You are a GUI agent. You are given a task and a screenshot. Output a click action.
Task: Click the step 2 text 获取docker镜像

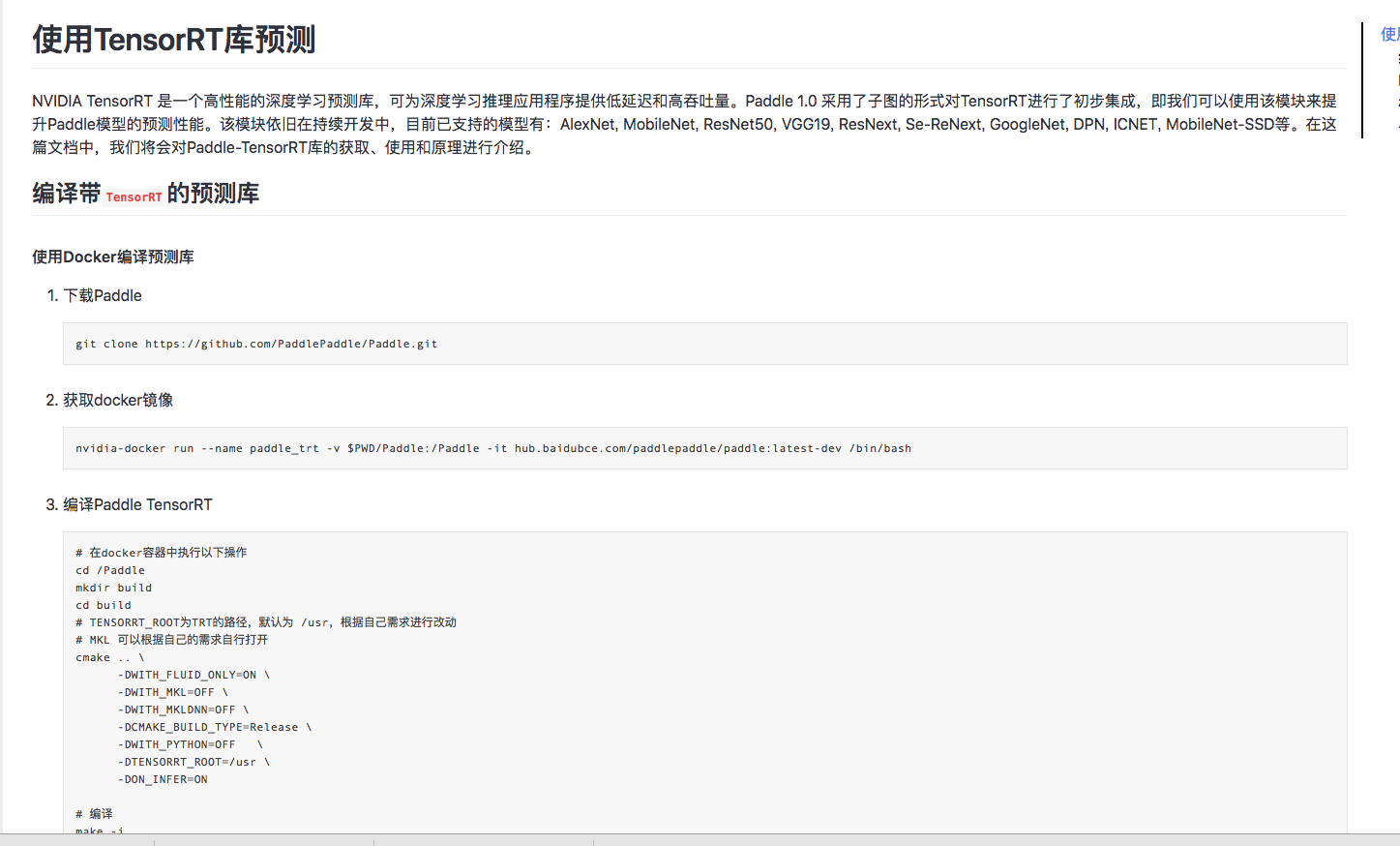118,400
